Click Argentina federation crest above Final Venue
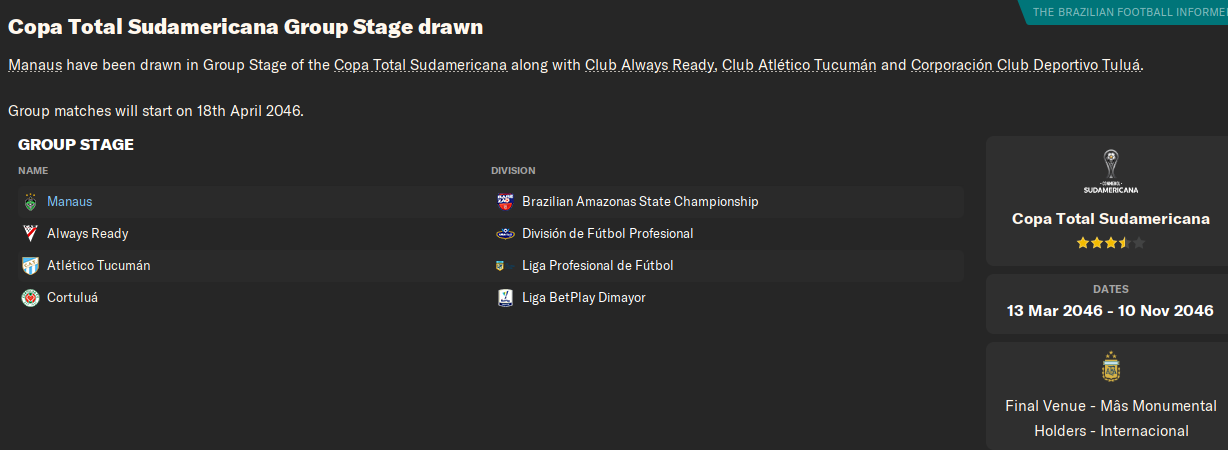The height and width of the screenshot is (450, 1228). point(1110,366)
